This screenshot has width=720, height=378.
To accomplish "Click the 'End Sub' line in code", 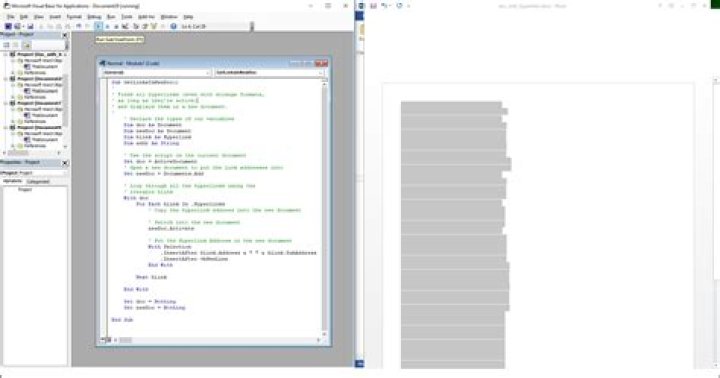I will coord(122,320).
